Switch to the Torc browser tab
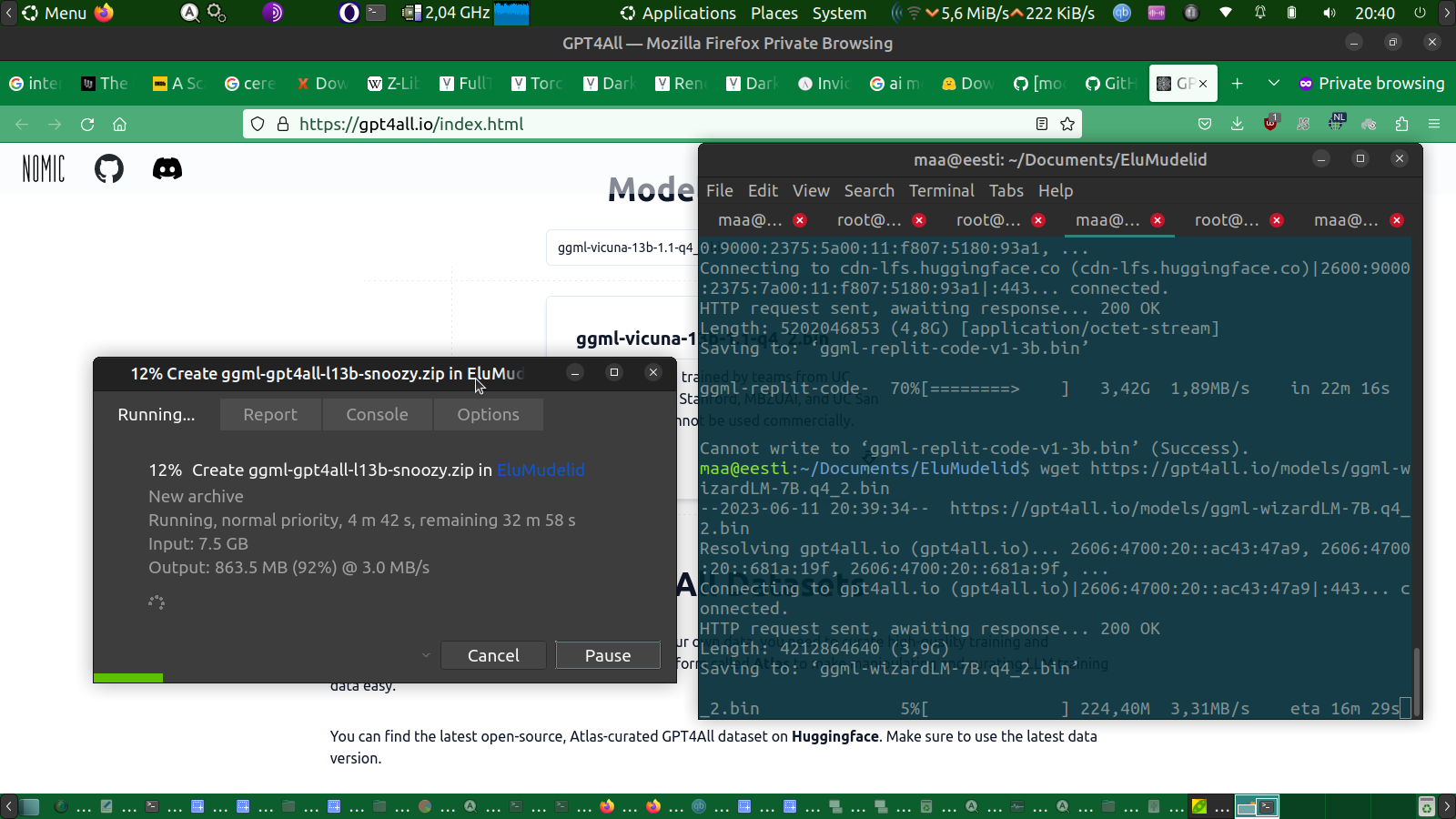 [537, 83]
